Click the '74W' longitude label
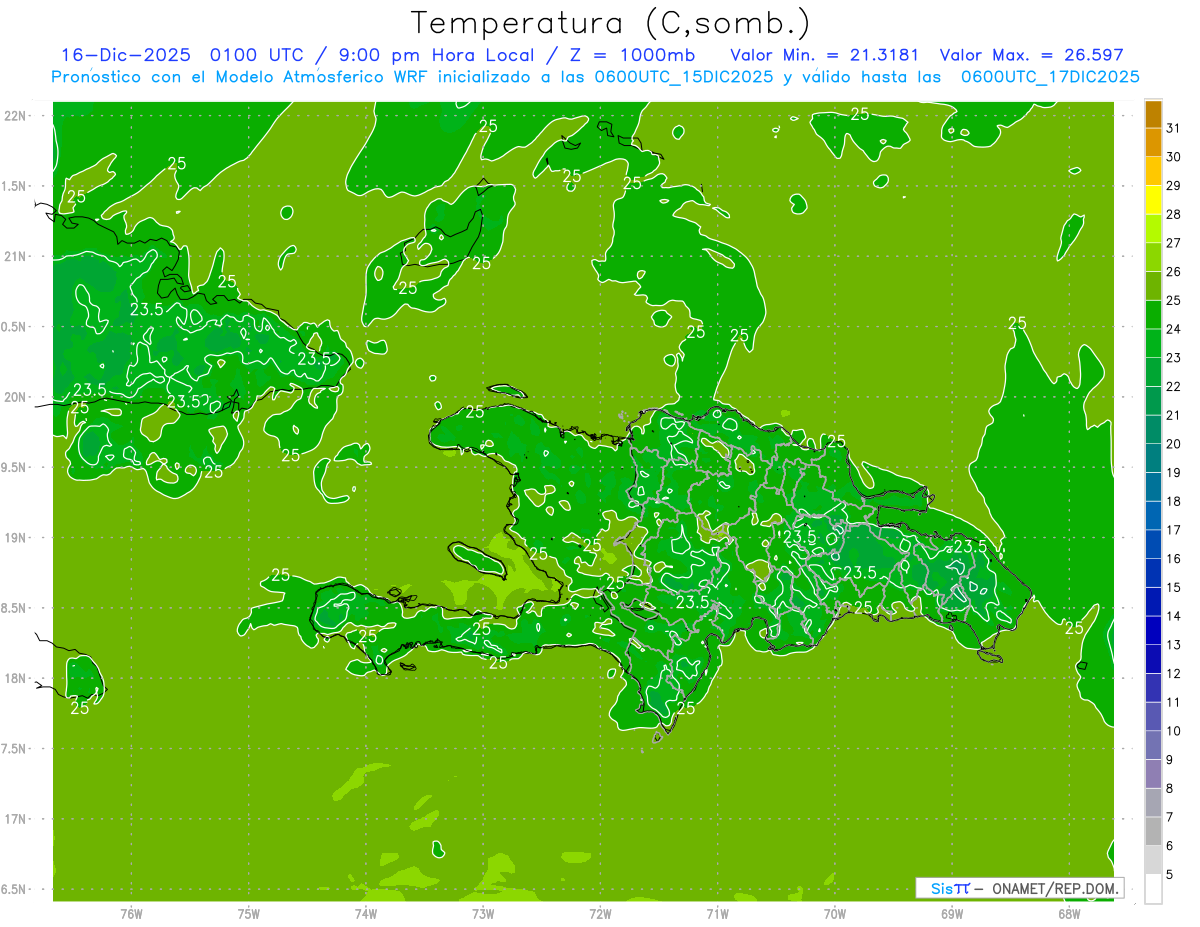Screen dimensions: 1200x927 tap(366, 913)
